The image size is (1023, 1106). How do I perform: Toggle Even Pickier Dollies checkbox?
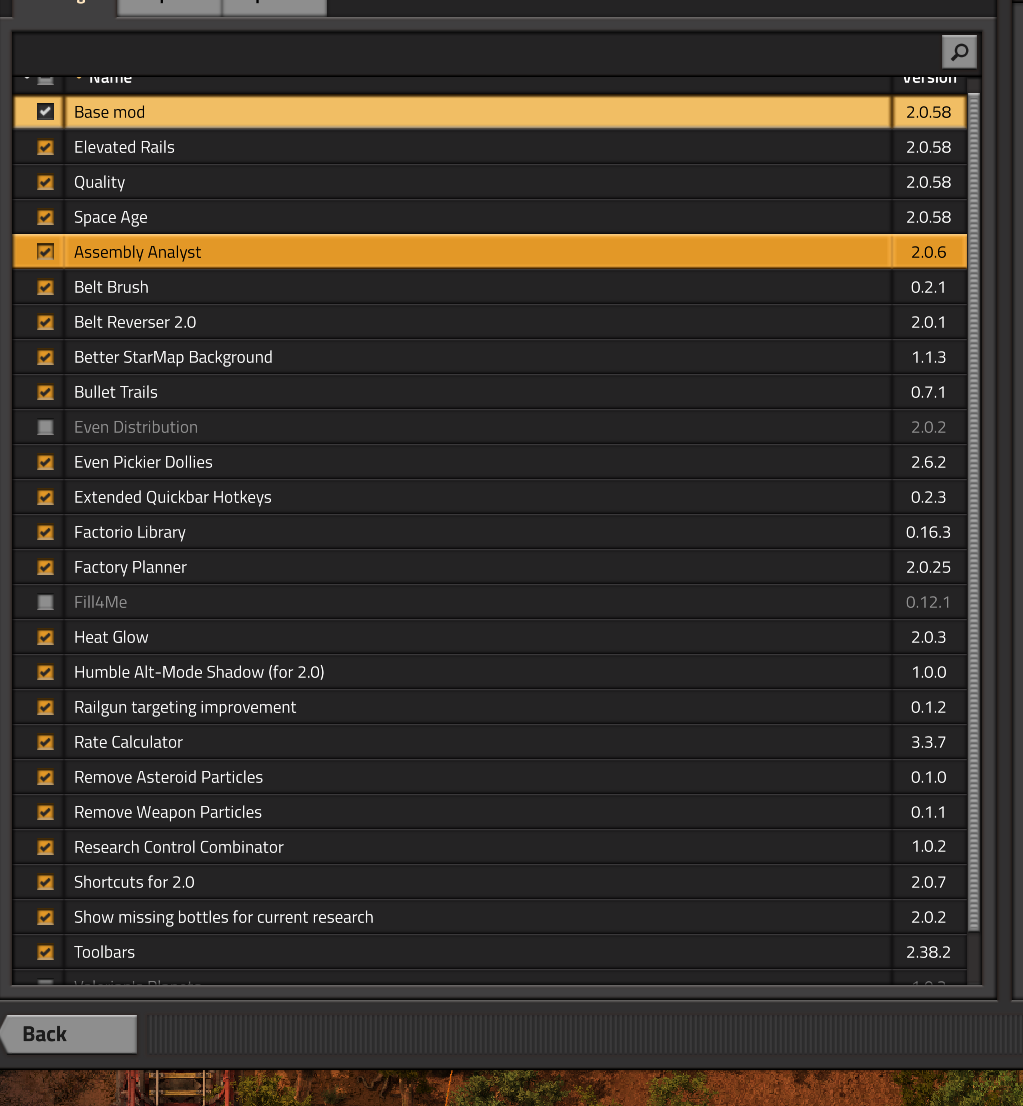click(x=45, y=462)
